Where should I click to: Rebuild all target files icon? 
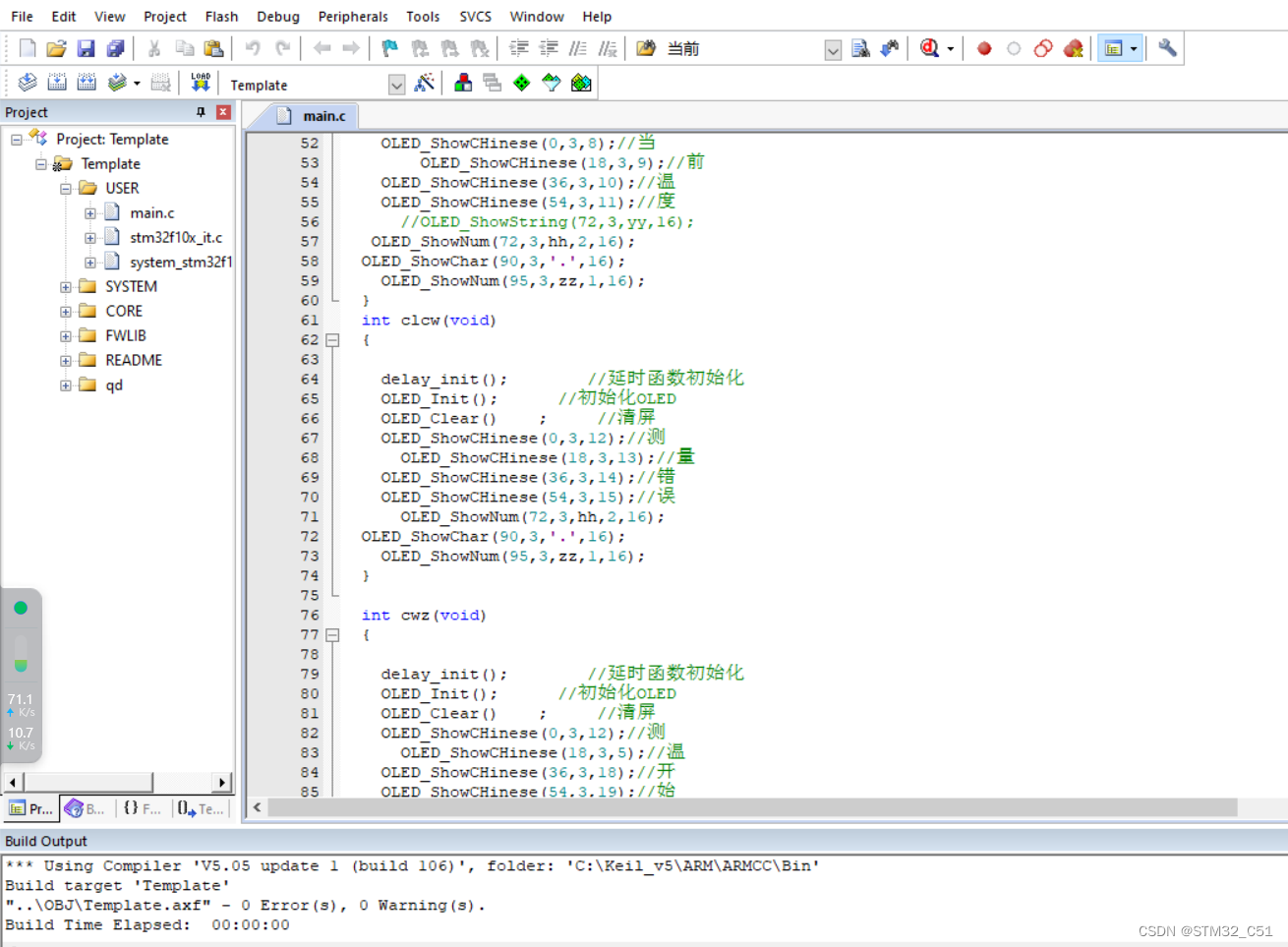pyautogui.click(x=87, y=83)
